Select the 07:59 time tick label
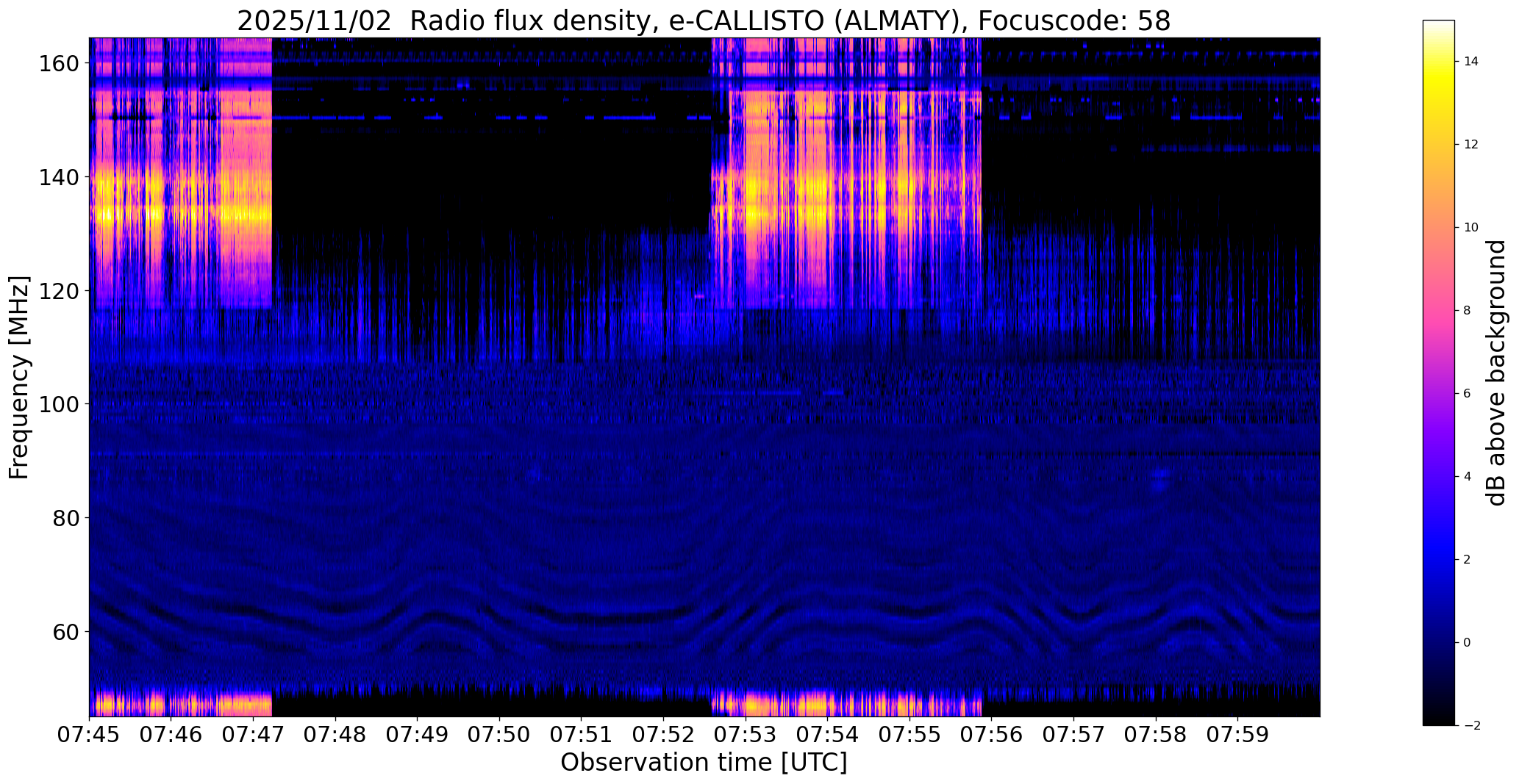Viewport: 1519px width, 784px height. [x=1237, y=734]
